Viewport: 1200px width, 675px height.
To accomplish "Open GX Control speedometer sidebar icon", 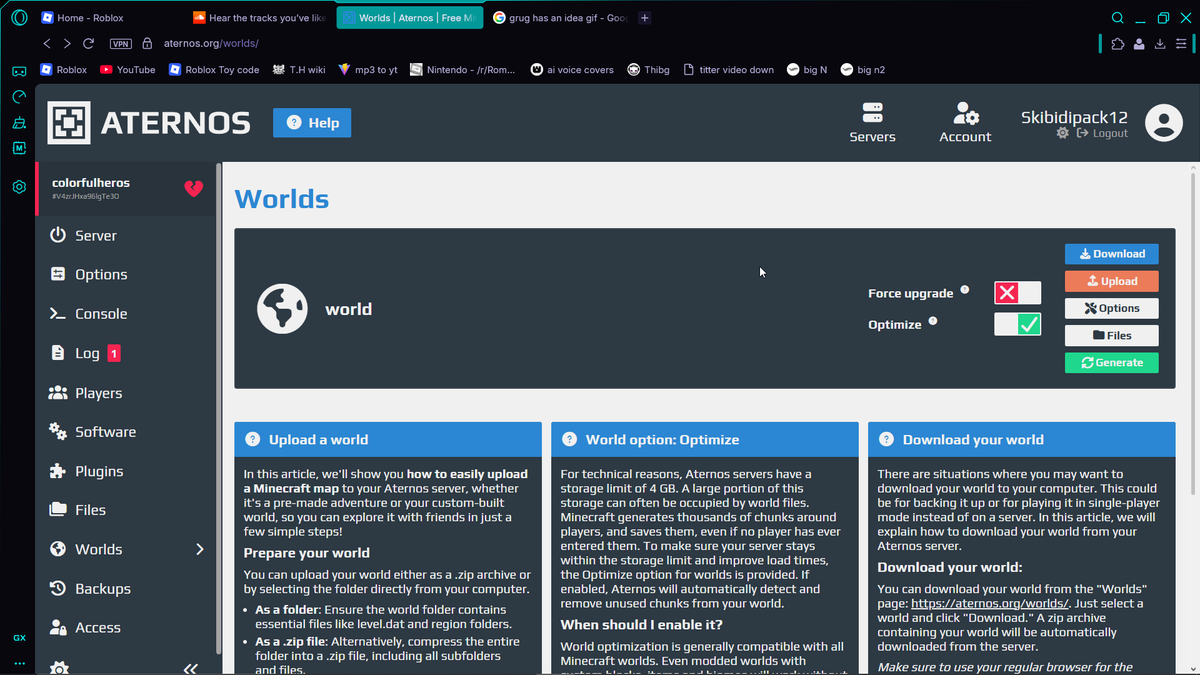I will [18, 97].
